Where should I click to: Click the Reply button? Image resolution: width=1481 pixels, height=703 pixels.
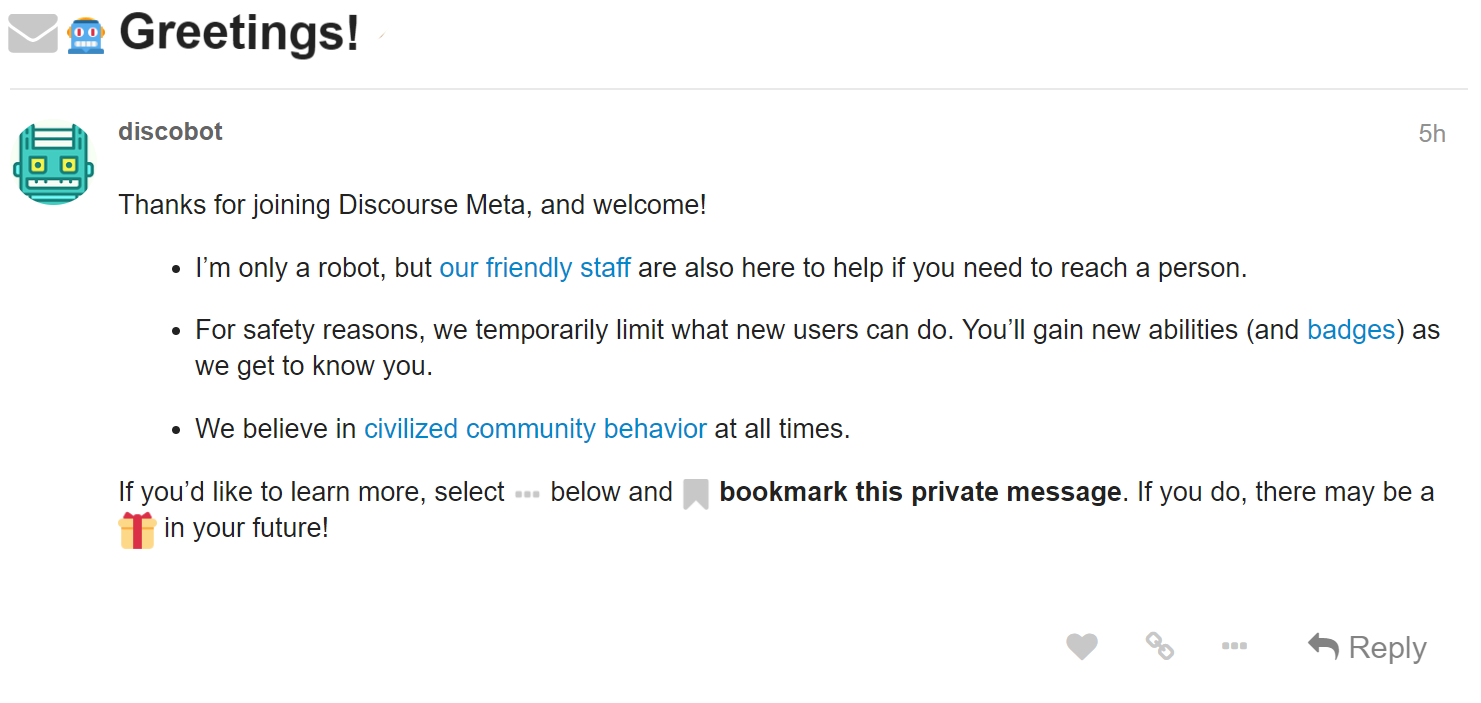1367,647
